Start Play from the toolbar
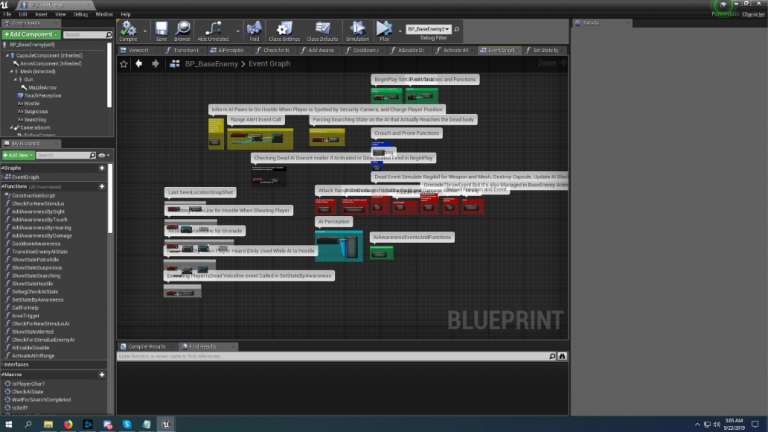 384,31
